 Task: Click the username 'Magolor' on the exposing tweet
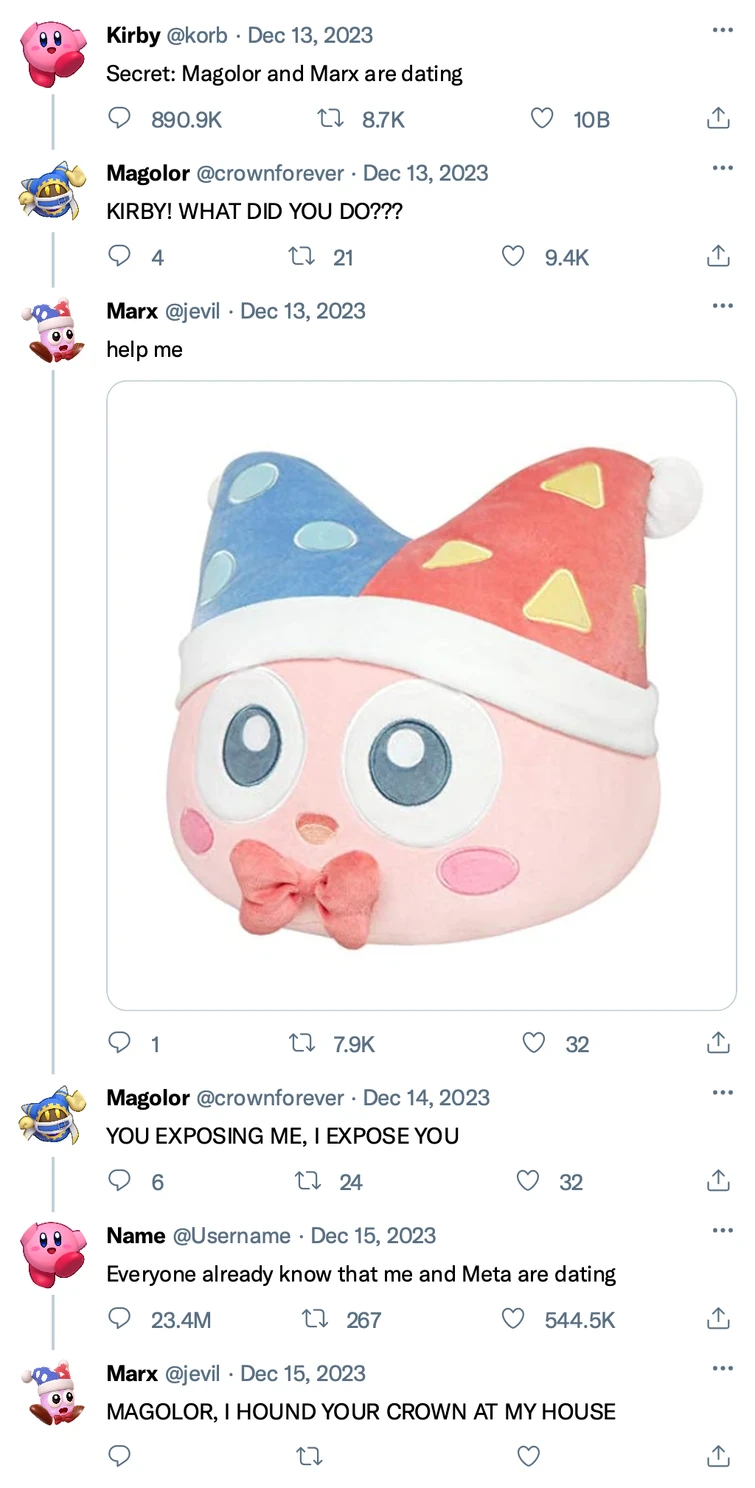click(148, 1097)
